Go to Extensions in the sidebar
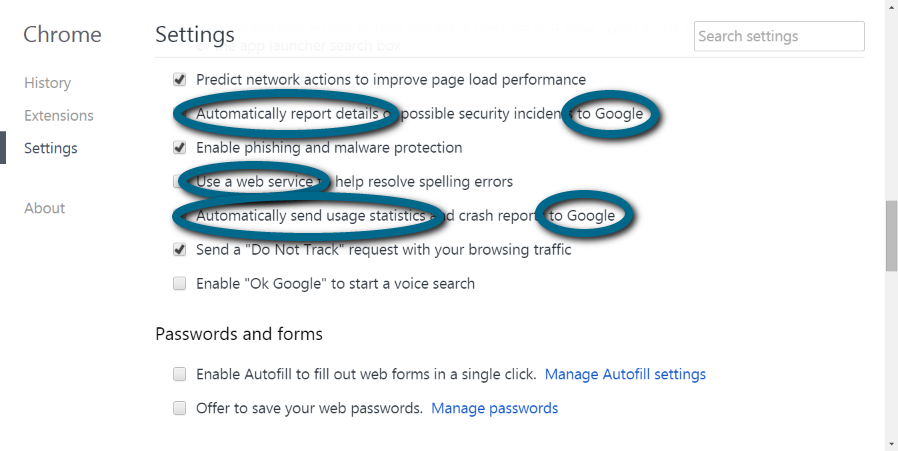This screenshot has height=451, width=898. click(58, 116)
